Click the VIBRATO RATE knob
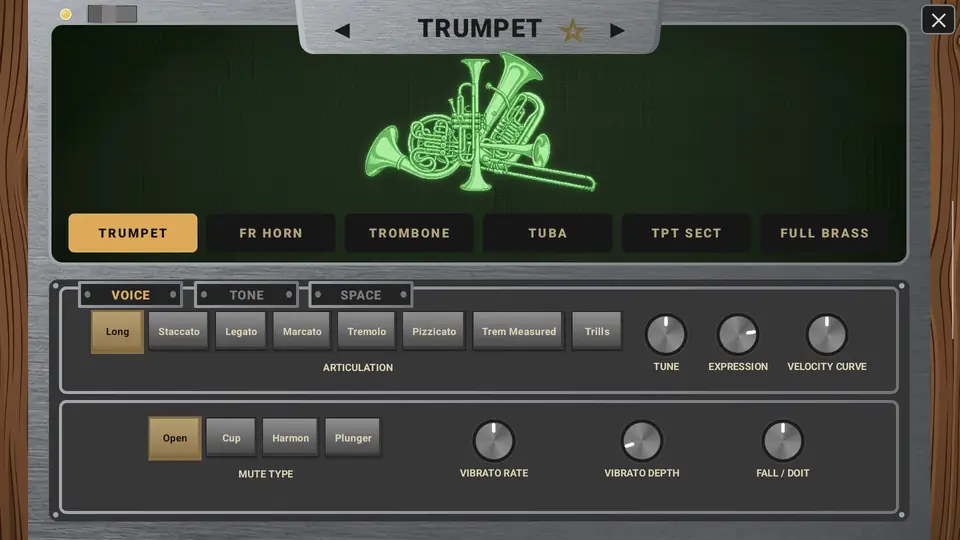Image resolution: width=960 pixels, height=540 pixels. click(493, 441)
